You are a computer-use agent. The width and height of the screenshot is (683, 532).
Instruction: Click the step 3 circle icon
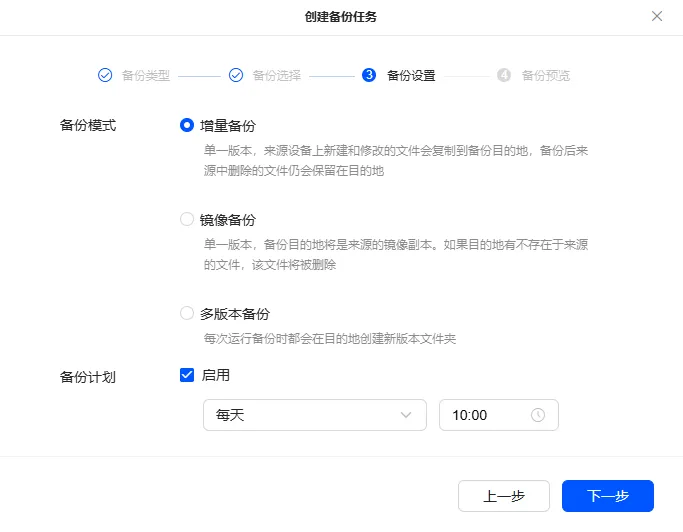coord(369,75)
